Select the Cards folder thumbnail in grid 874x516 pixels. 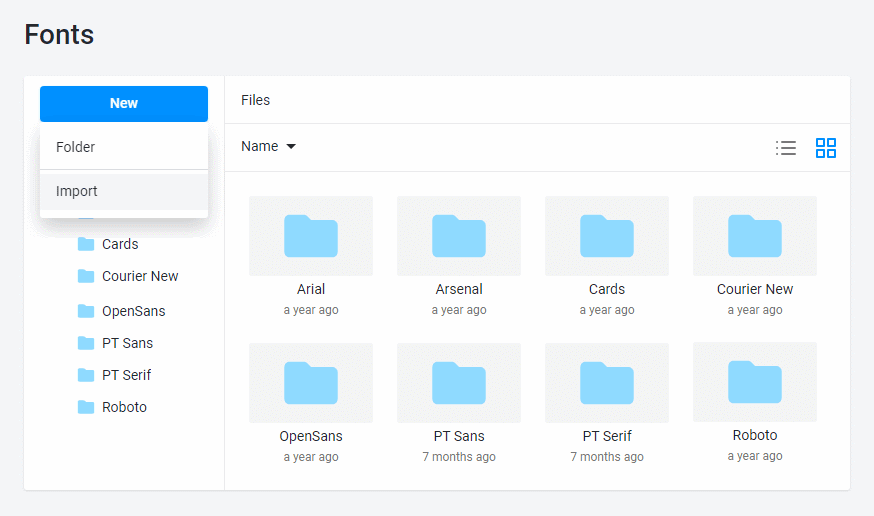click(x=607, y=236)
